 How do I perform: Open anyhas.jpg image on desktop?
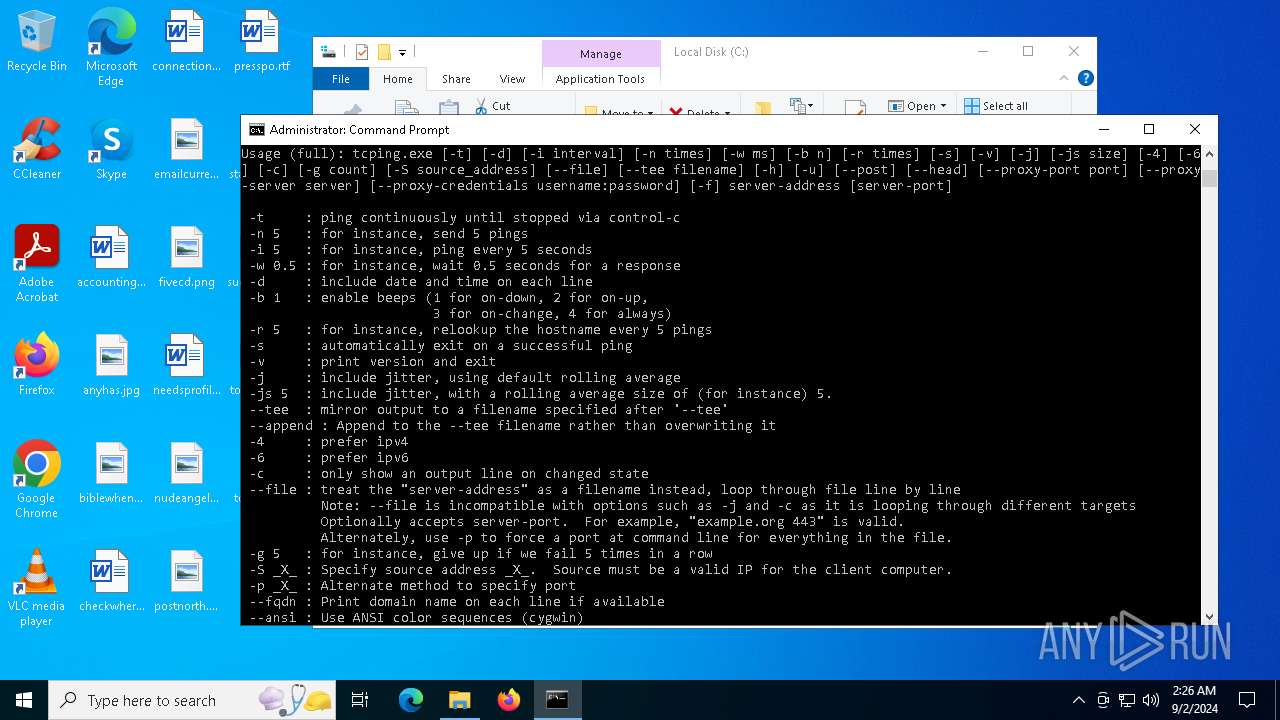pos(111,366)
